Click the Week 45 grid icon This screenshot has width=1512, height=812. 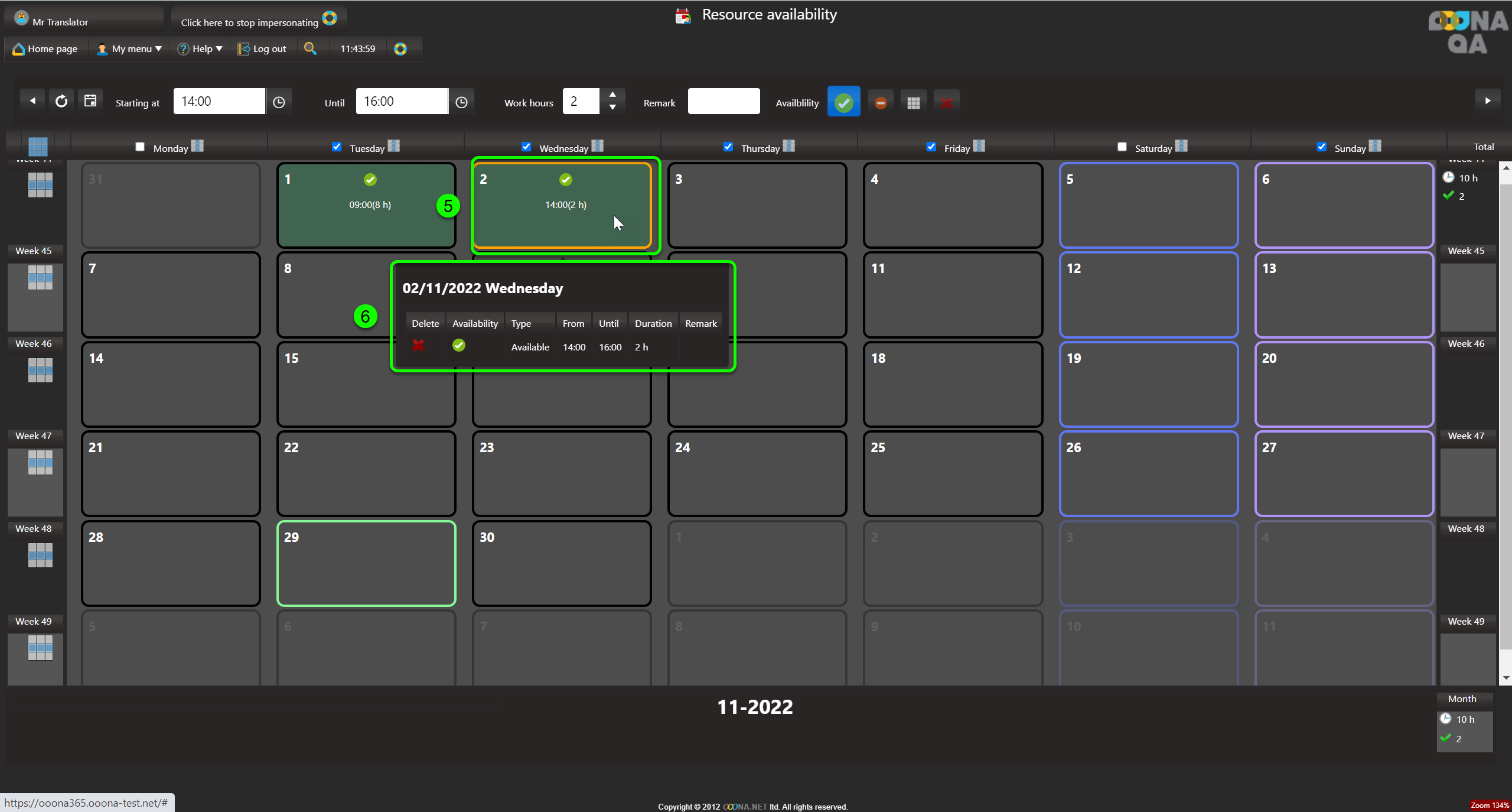[40, 277]
